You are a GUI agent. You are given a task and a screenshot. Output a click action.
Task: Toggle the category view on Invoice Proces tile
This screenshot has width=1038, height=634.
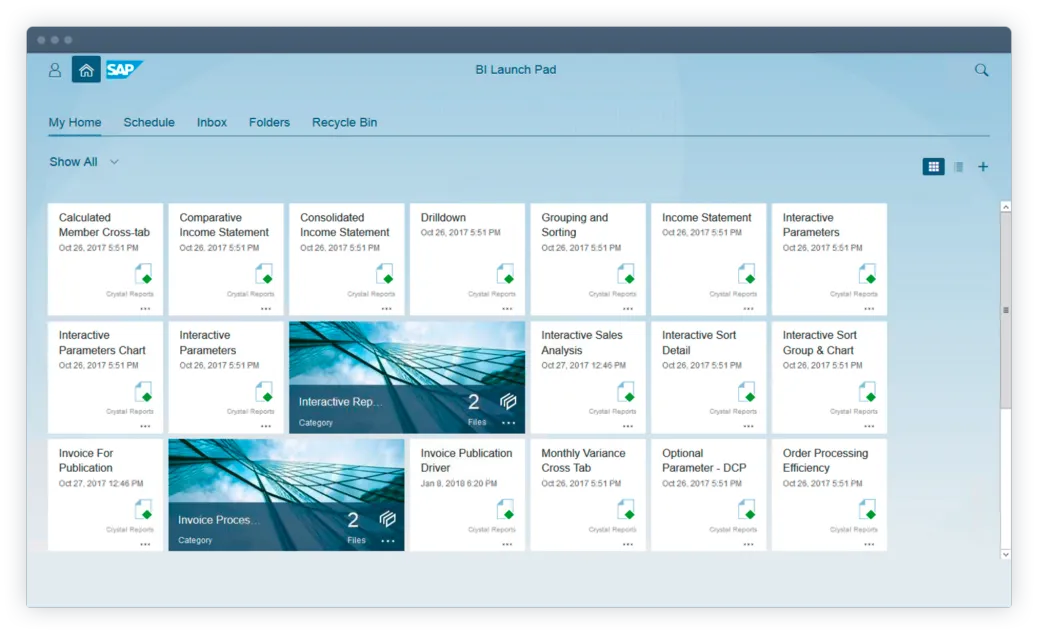click(x=389, y=519)
